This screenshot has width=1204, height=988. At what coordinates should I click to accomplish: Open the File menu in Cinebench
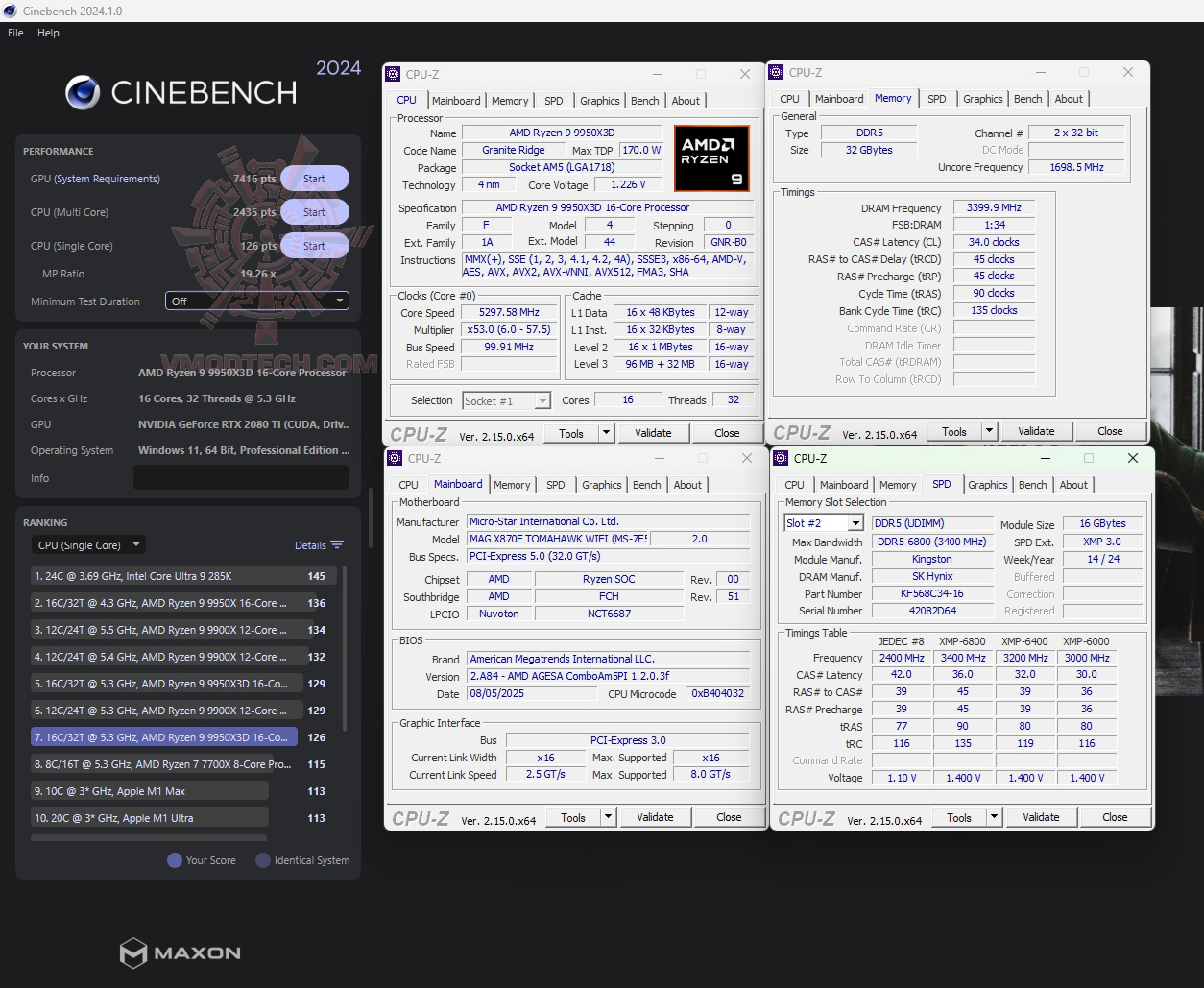click(14, 32)
